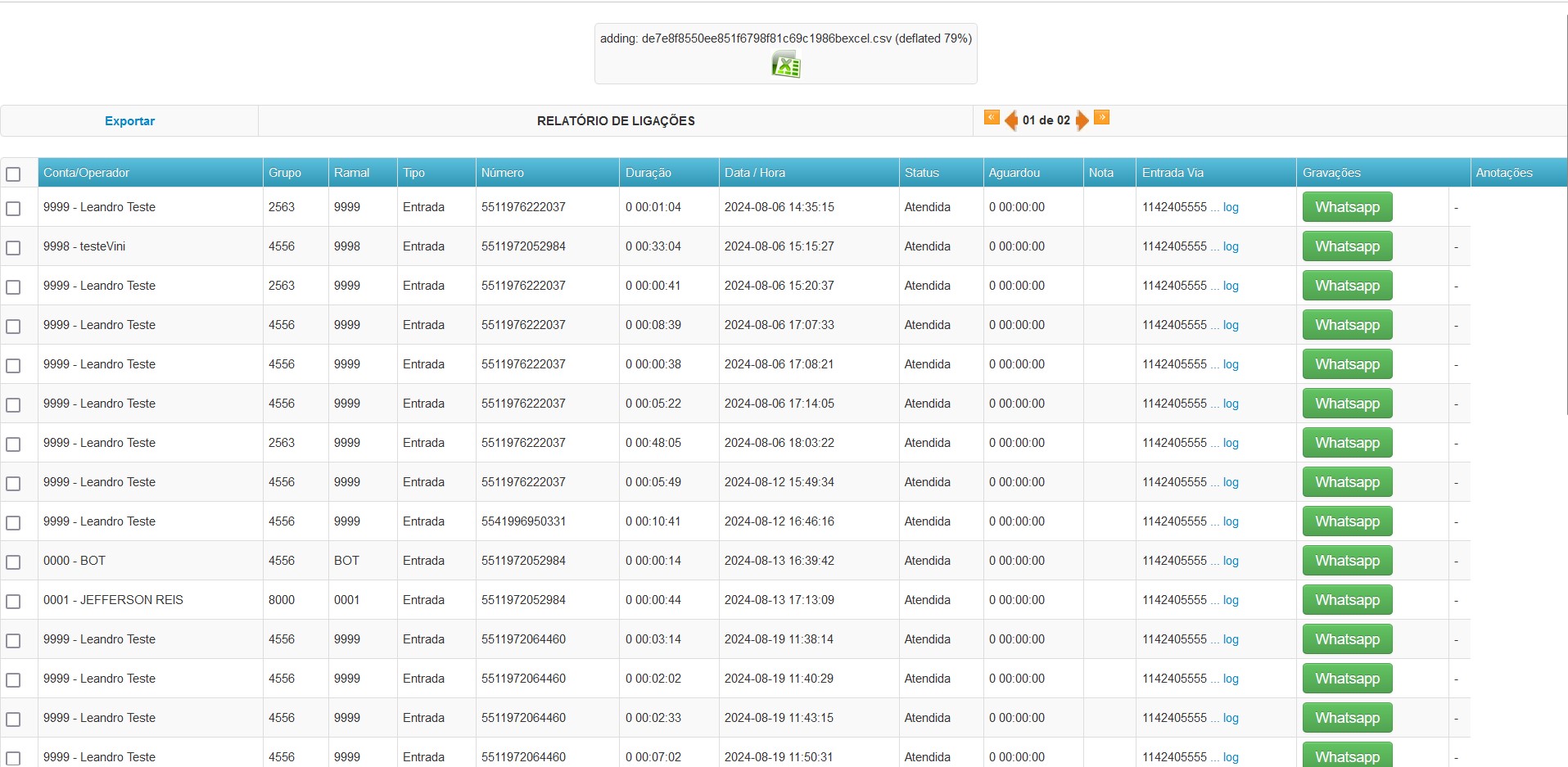The height and width of the screenshot is (767, 1568).
Task: Select the checkbox for 0000 - BOT row
Action: pos(13,562)
